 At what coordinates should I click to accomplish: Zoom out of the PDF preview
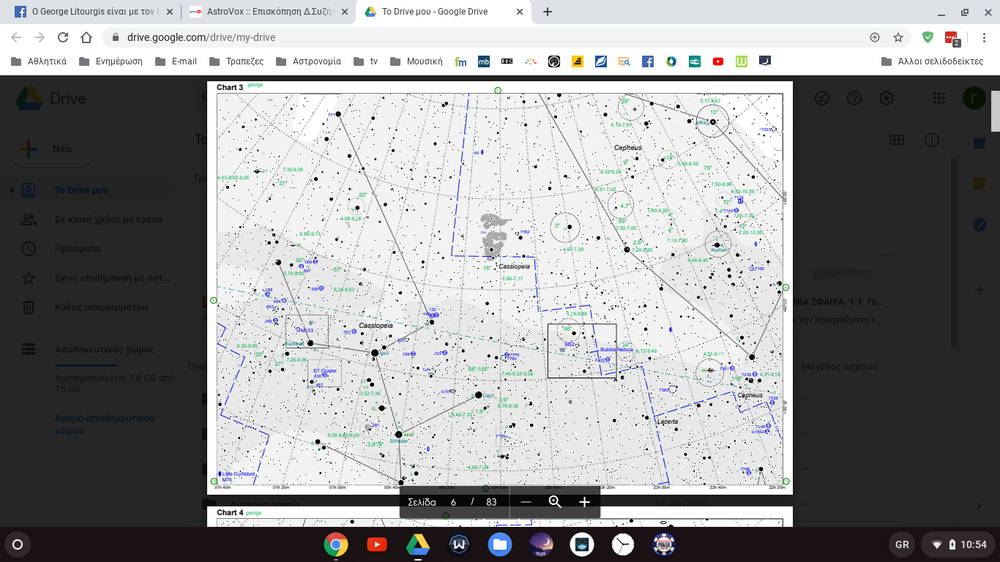click(x=526, y=502)
